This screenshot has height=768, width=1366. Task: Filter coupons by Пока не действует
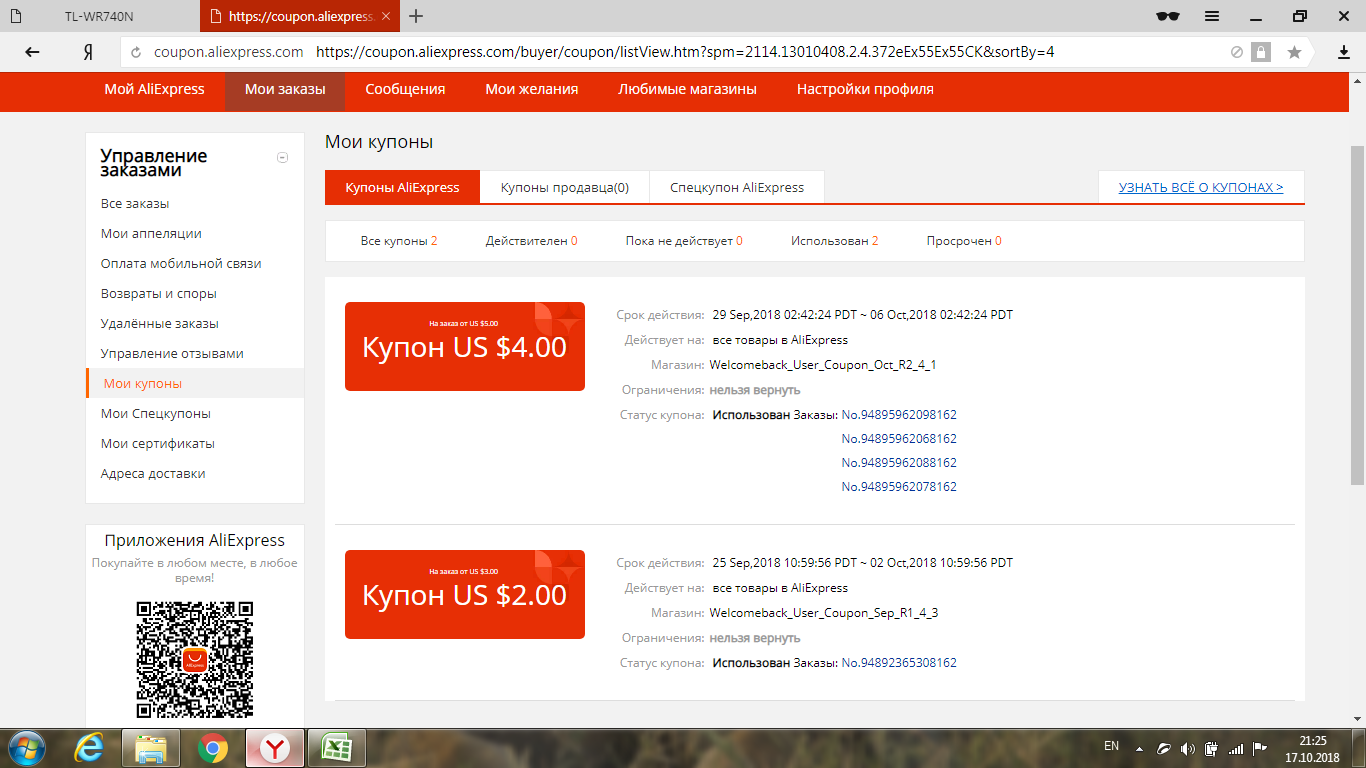684,241
